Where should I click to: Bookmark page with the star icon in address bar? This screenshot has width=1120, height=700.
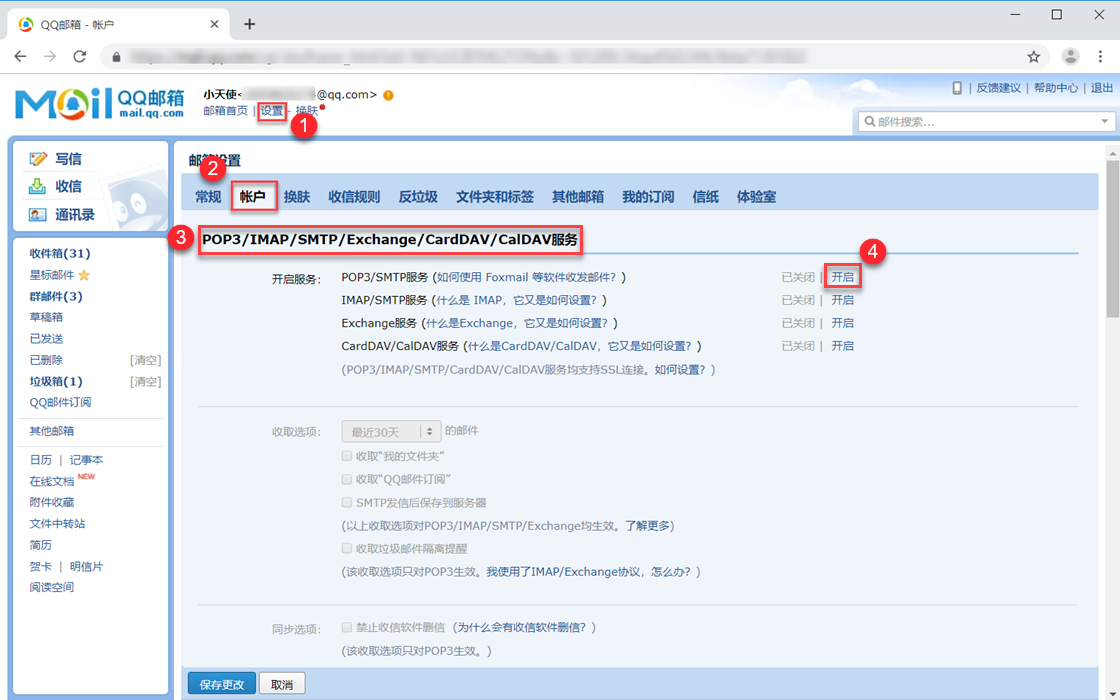coord(1034,56)
